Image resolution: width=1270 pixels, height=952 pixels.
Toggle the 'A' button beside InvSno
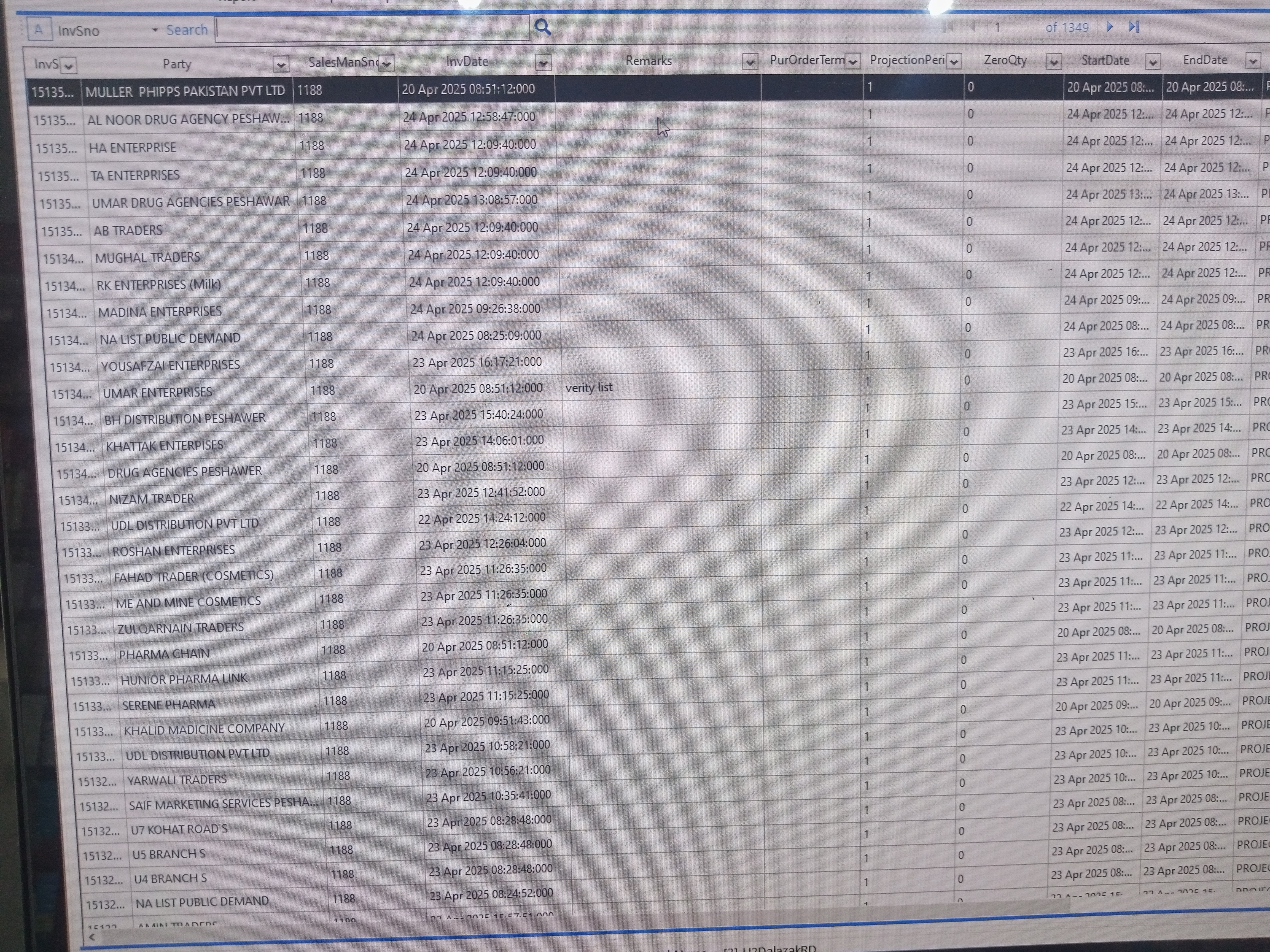coord(39,30)
